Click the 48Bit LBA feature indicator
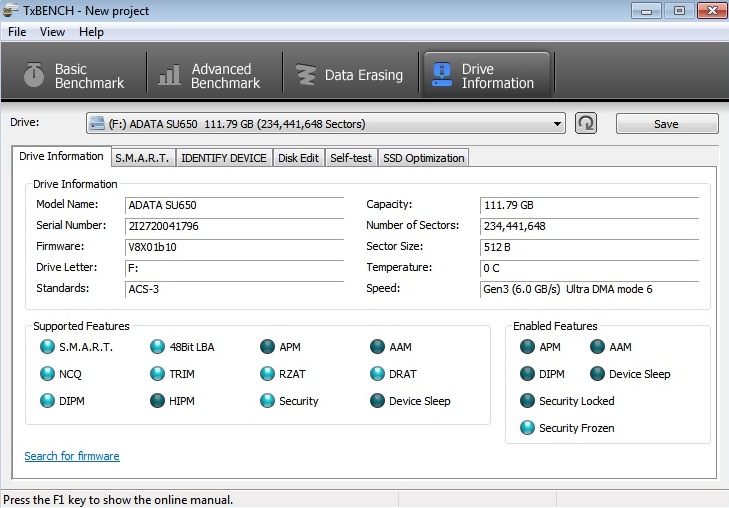 tap(157, 347)
